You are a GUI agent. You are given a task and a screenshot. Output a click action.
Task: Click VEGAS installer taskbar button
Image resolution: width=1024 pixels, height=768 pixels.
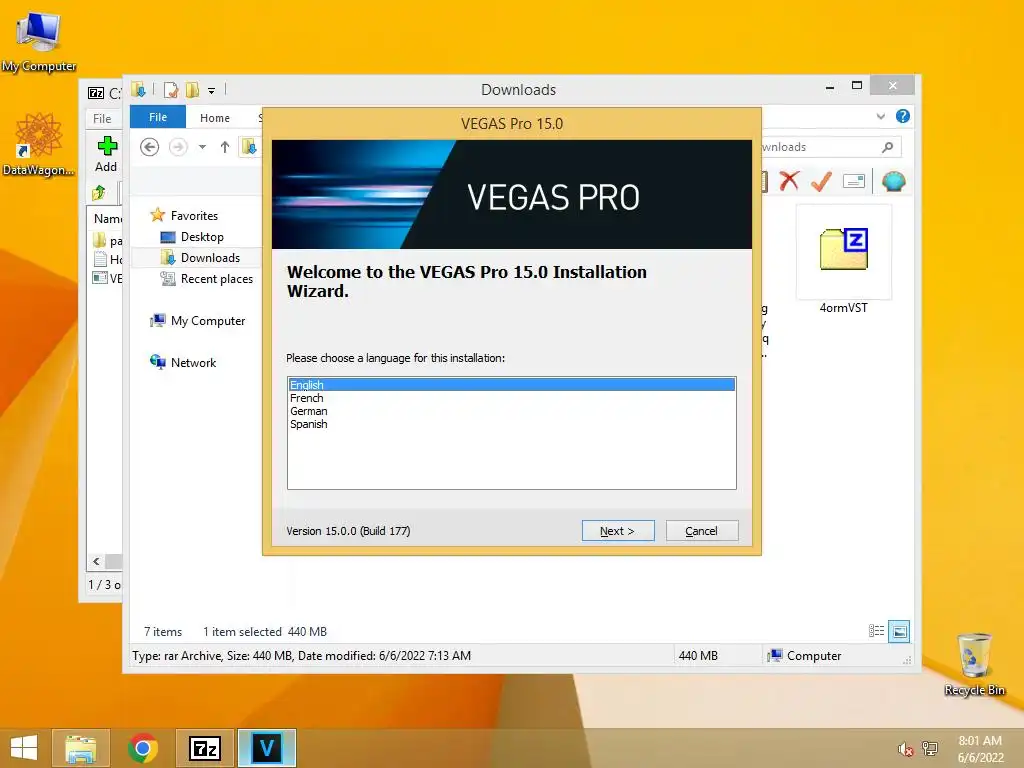point(267,748)
